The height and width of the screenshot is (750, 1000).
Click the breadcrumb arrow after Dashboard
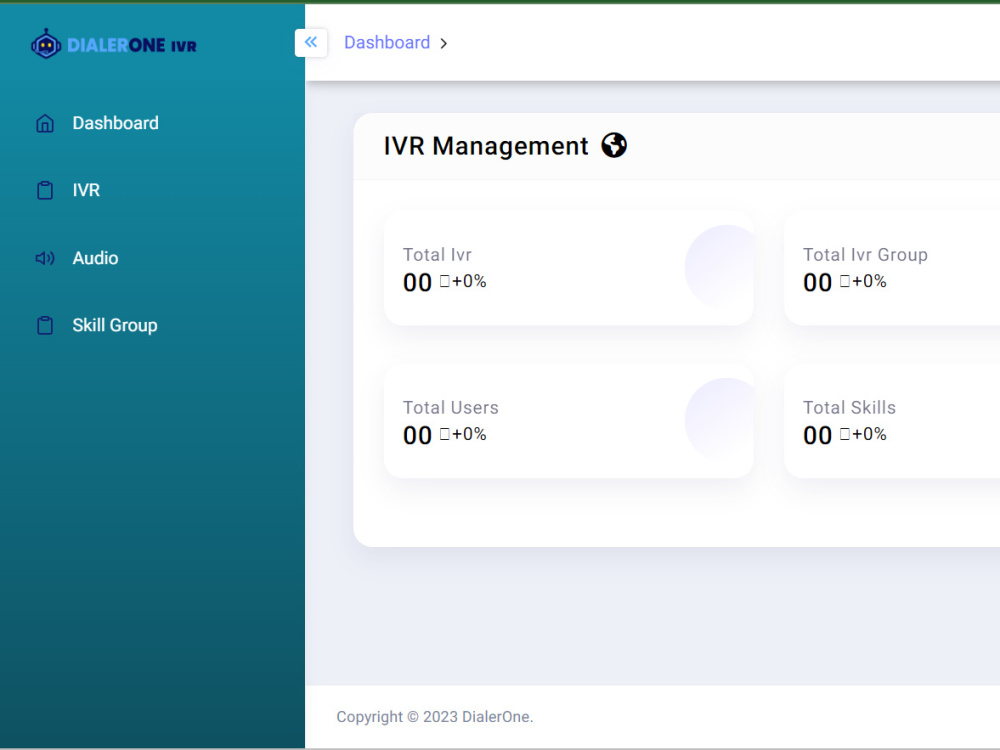pos(444,43)
